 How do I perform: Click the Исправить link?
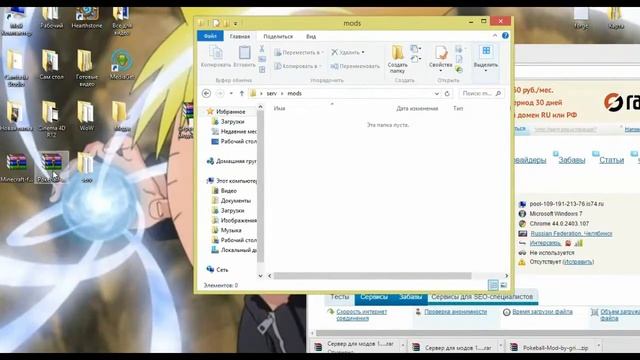tap(578, 262)
